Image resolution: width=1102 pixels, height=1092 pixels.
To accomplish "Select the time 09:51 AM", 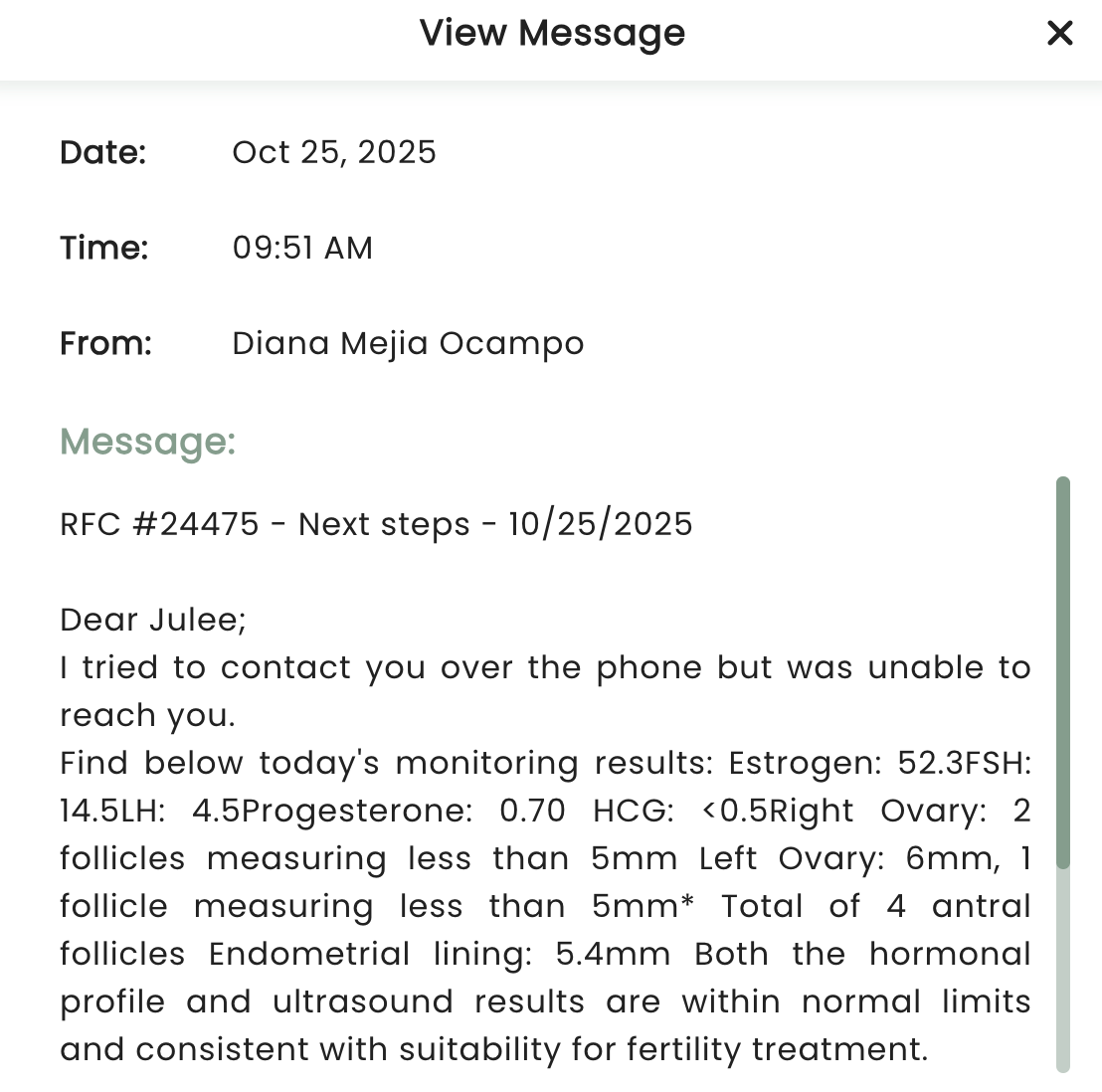I will pos(302,248).
